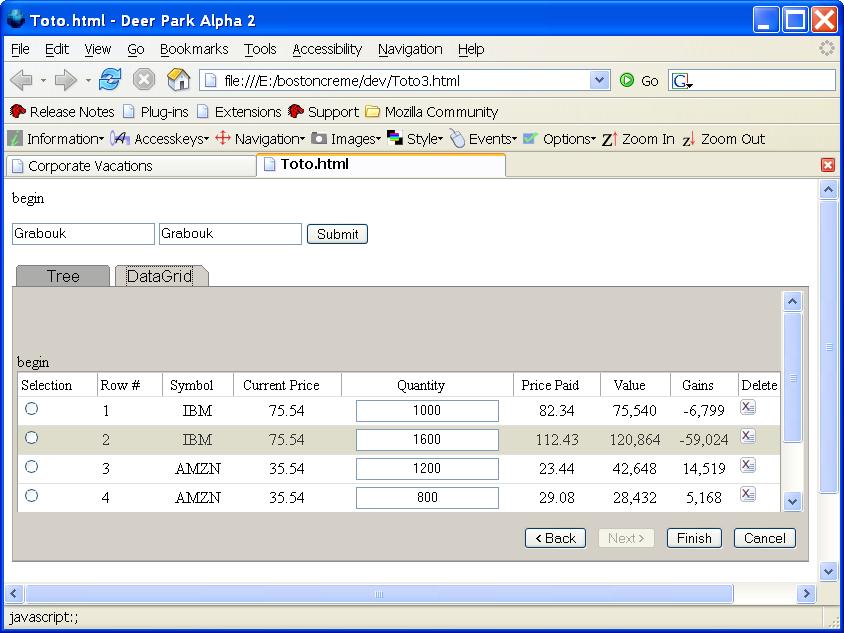The image size is (844, 633).
Task: Select the radio button for row 1
Action: [30, 410]
